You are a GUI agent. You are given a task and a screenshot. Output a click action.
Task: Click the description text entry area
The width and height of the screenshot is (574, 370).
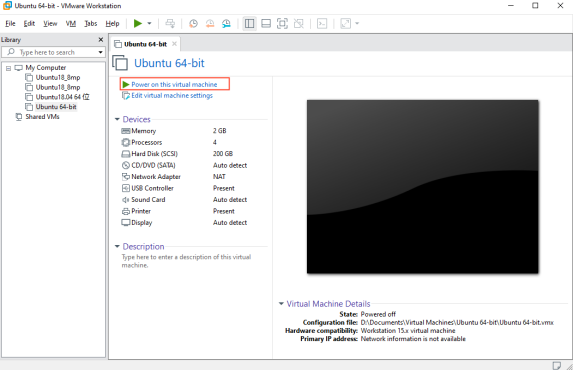[186, 261]
